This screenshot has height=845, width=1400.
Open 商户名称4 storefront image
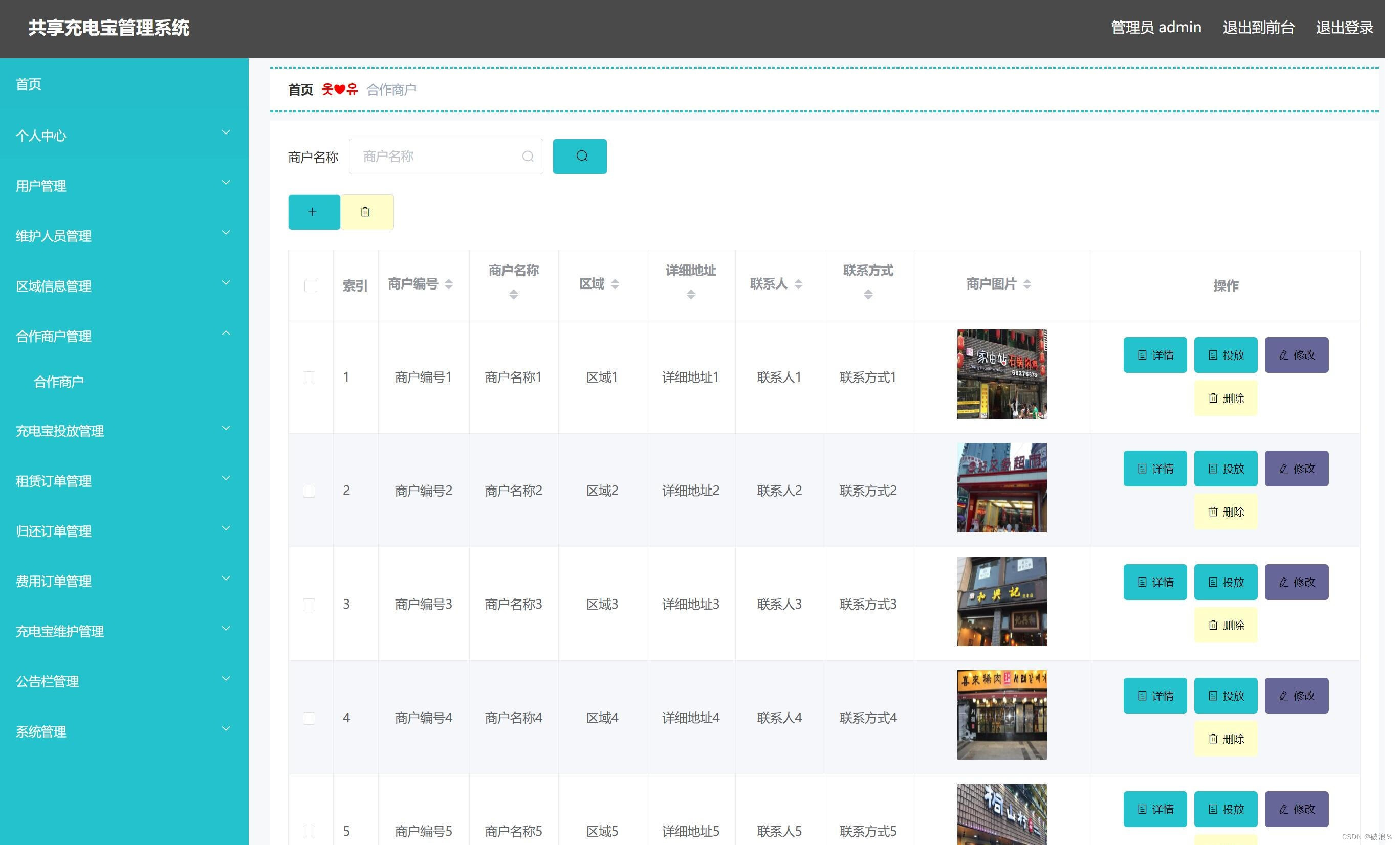pyautogui.click(x=1002, y=715)
